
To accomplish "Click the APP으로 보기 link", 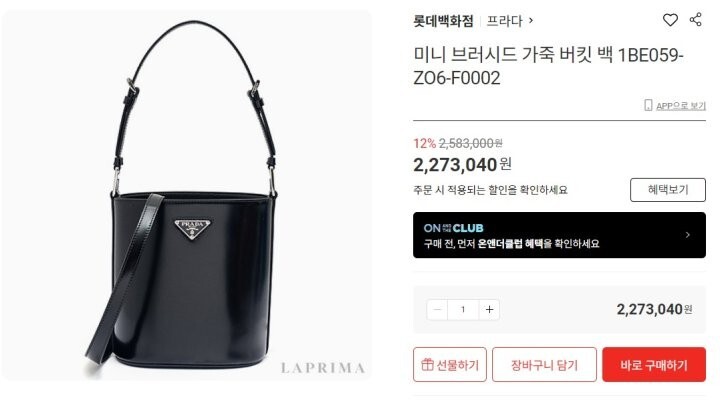I will (681, 106).
